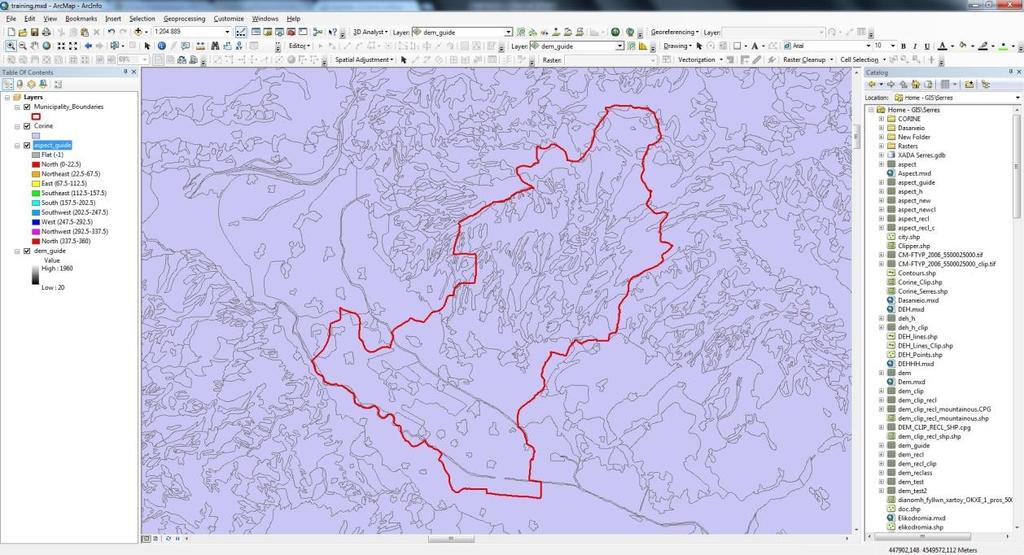
Task: Open the Catalog Location dropdown
Action: 1017,98
